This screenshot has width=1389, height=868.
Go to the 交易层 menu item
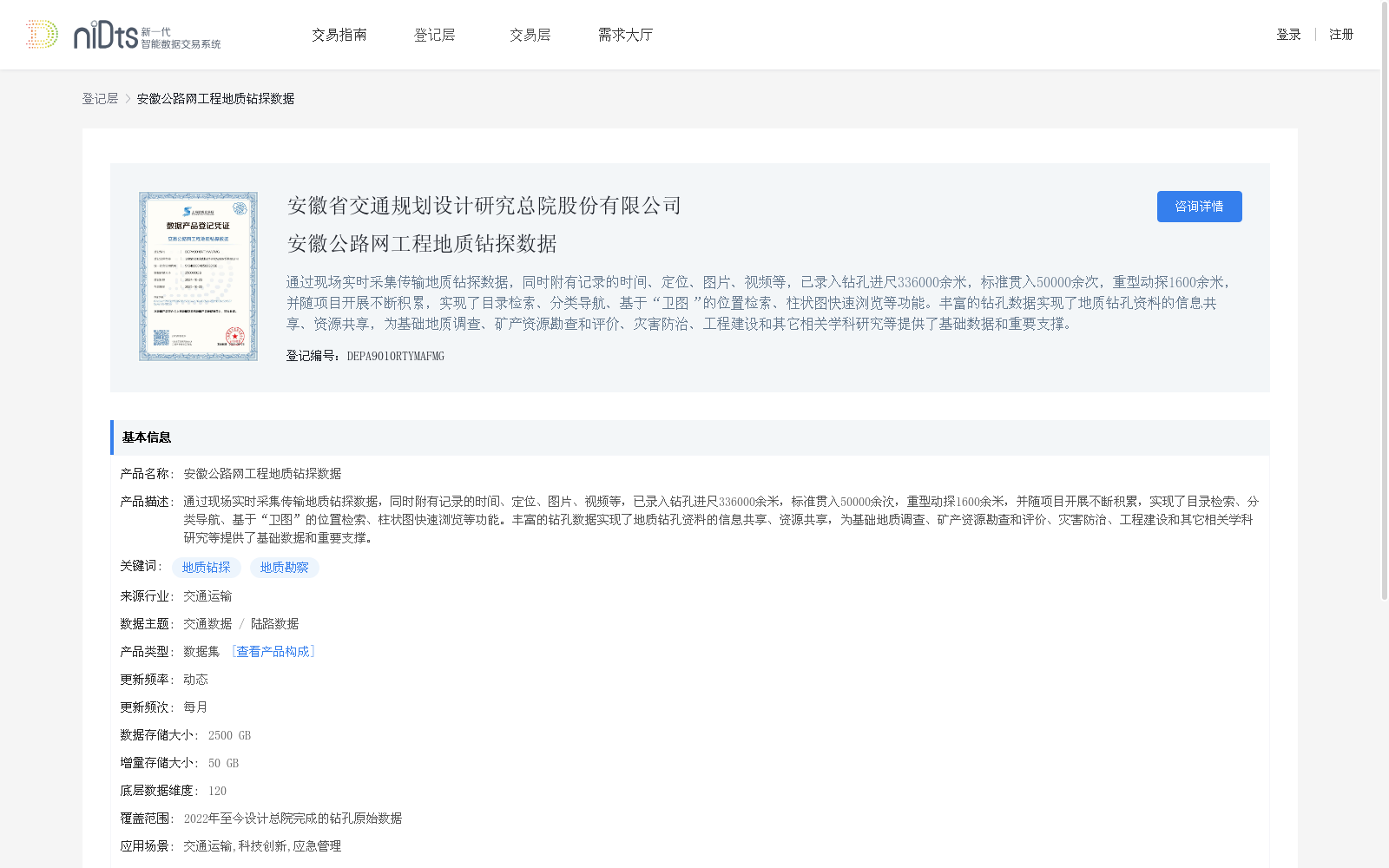click(530, 35)
